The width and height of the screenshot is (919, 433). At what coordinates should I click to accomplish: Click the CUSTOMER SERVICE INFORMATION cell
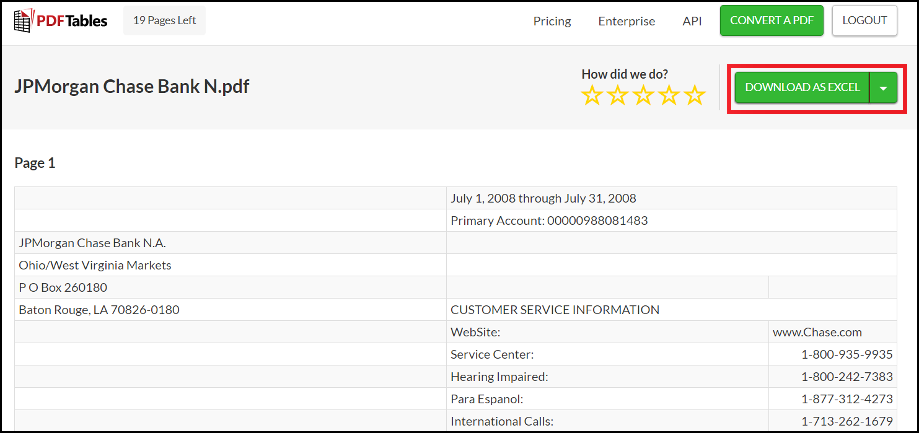point(671,309)
